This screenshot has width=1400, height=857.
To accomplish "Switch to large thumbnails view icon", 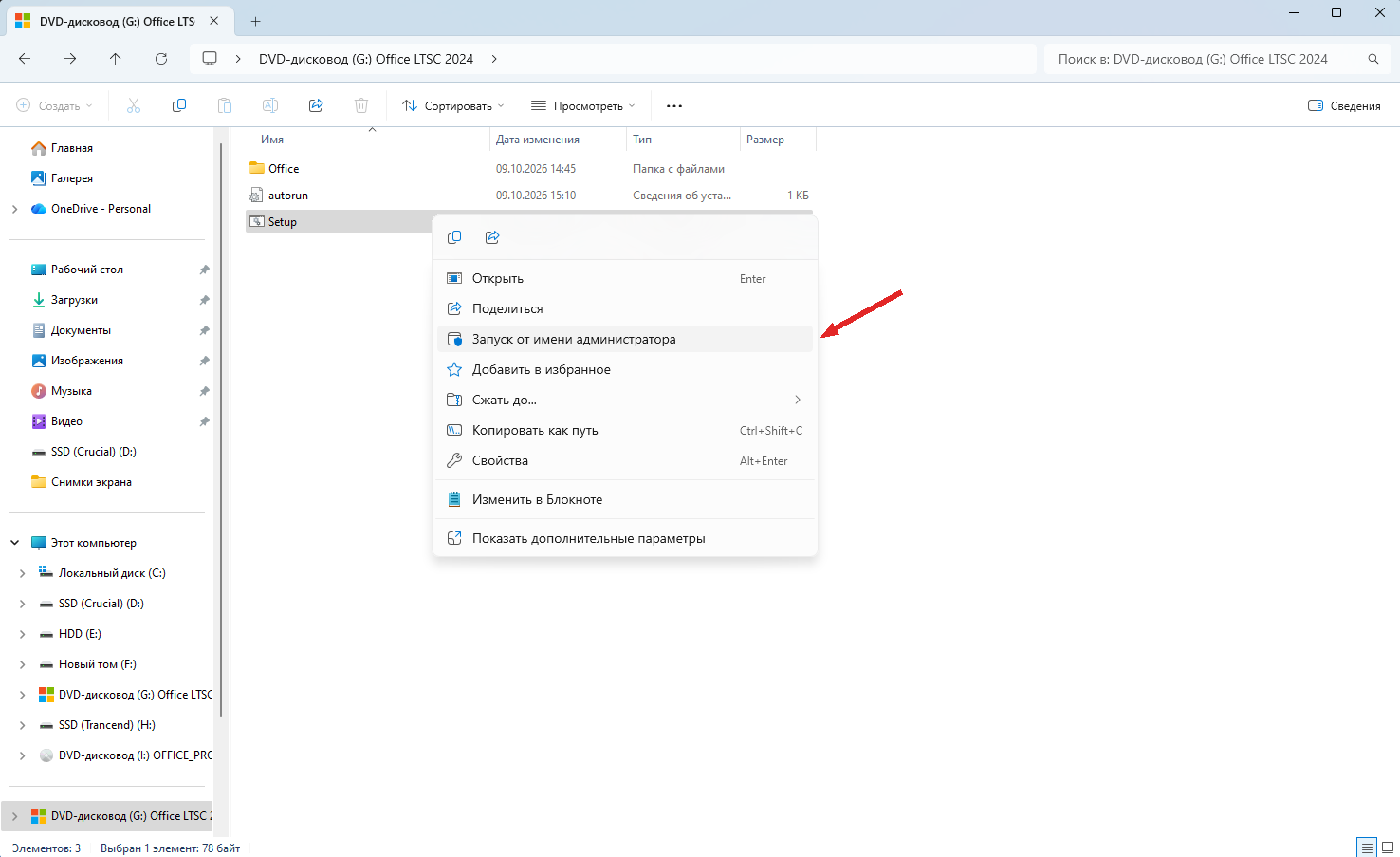I will pos(1387,848).
